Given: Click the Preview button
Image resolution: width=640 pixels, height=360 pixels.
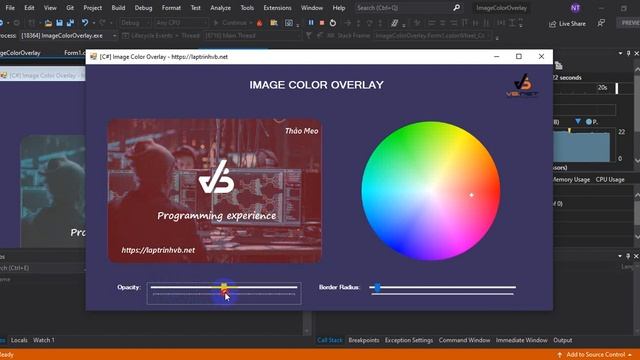Looking at the screenshot, I should point(629,23).
